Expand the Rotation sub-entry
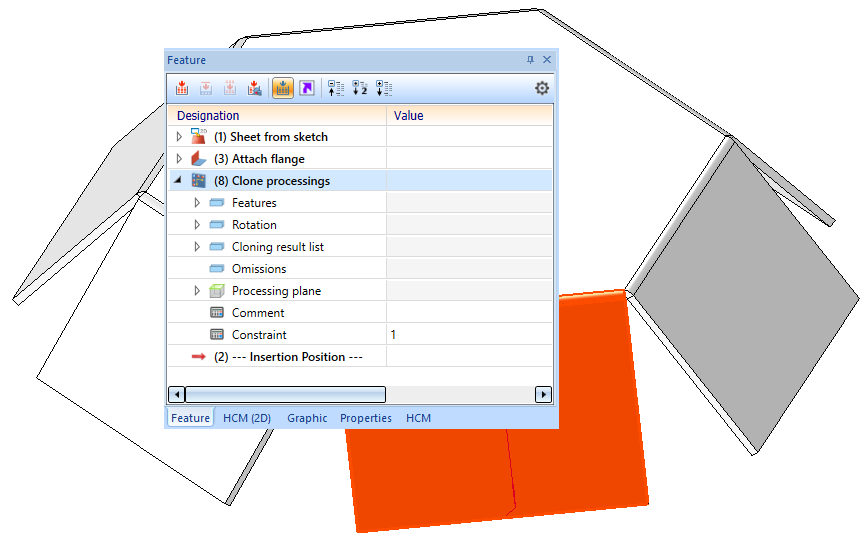 [x=197, y=224]
